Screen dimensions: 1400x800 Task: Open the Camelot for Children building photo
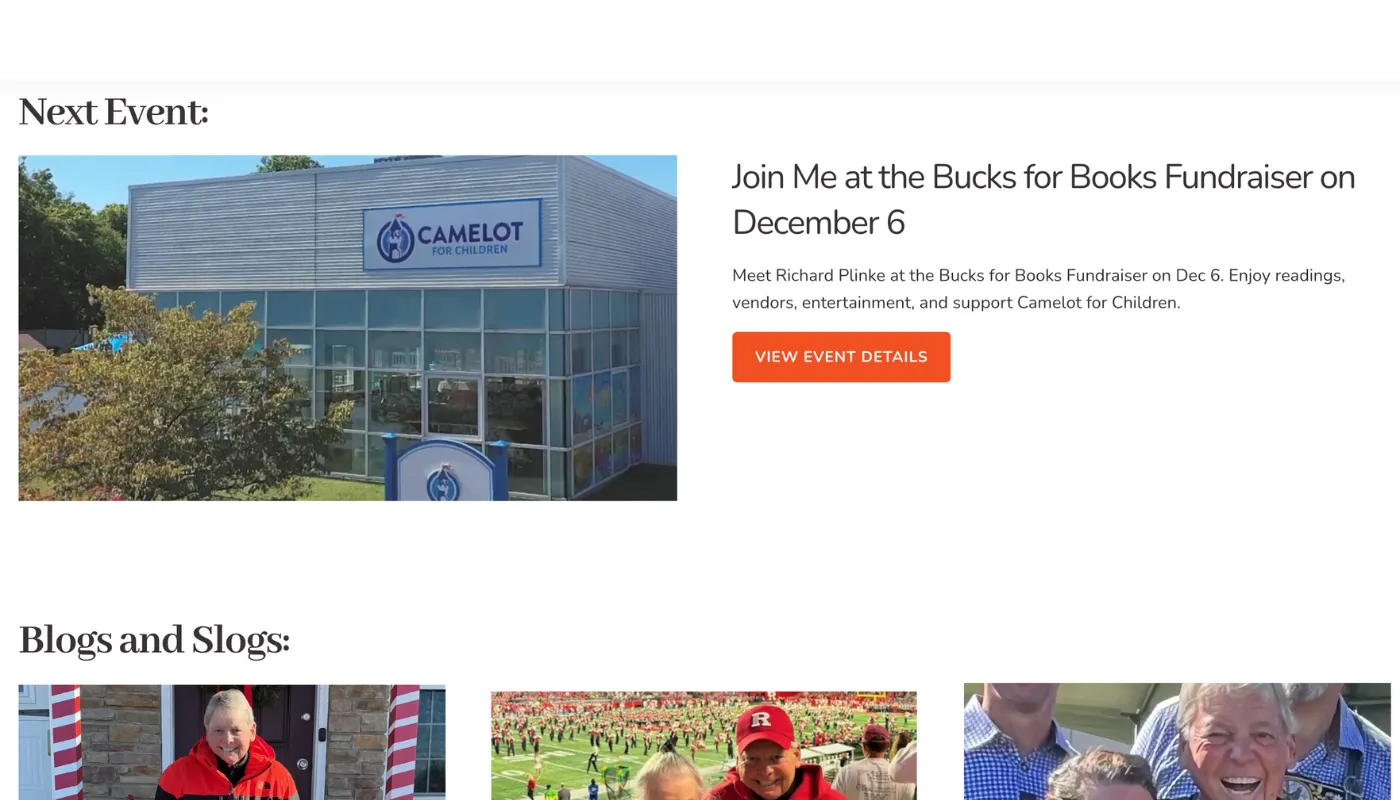tap(348, 328)
